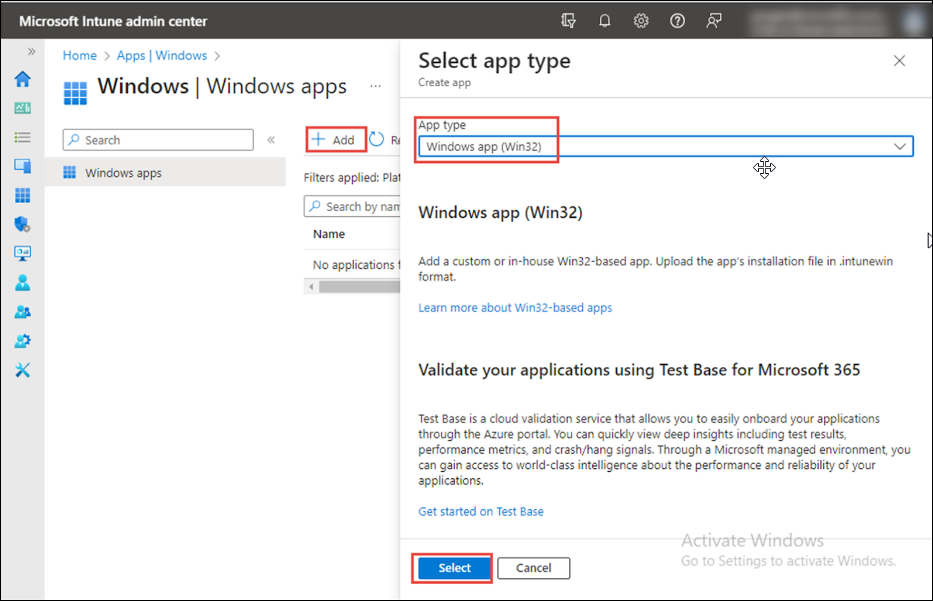The height and width of the screenshot is (601, 933).
Task: Open the help question mark icon
Action: 677,20
